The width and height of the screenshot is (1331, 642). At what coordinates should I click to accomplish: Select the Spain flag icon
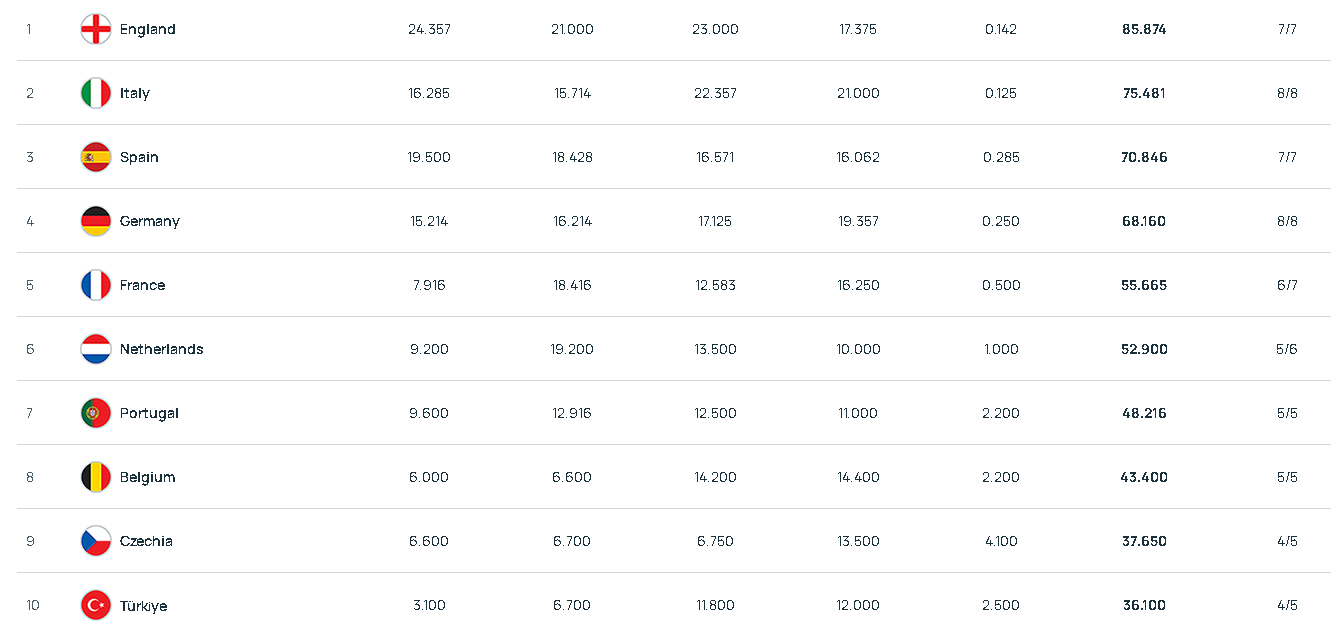[x=96, y=157]
